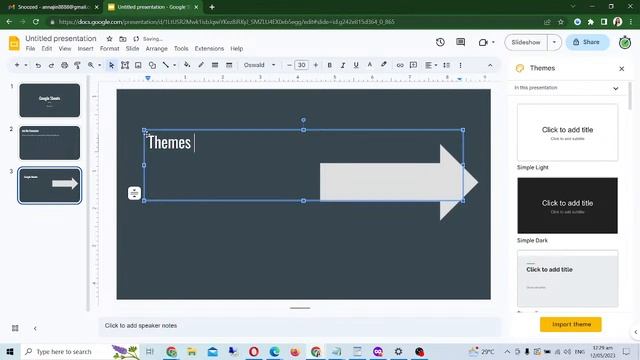Screen dimensions: 640x360
Task: Open the zoom level dropdown arrow
Action: click(99, 65)
